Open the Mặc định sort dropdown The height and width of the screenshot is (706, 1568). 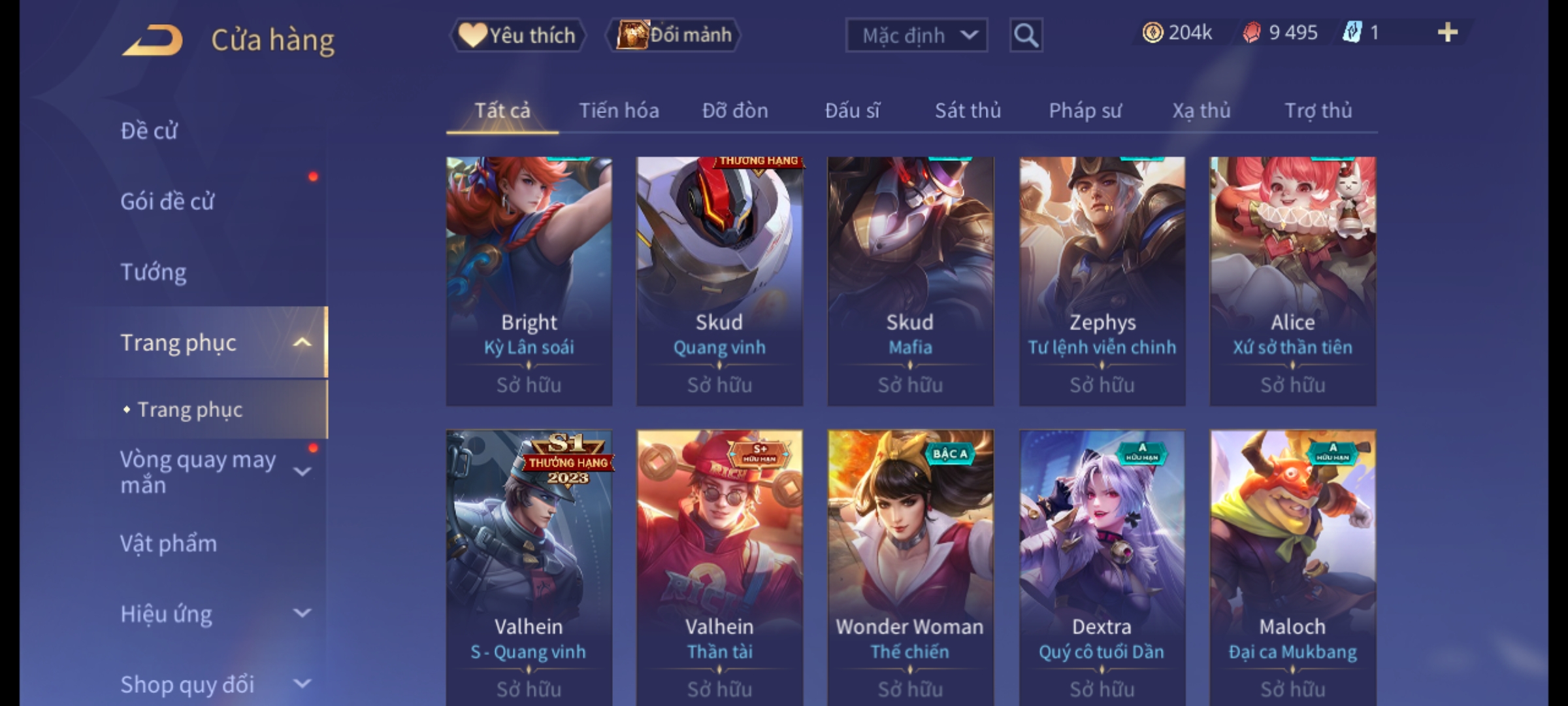pyautogui.click(x=917, y=35)
